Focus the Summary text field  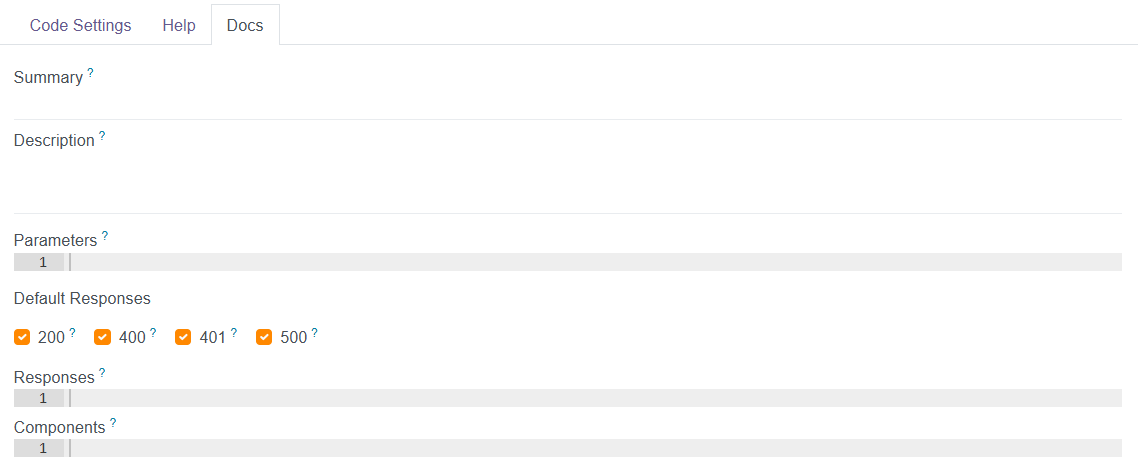point(567,103)
